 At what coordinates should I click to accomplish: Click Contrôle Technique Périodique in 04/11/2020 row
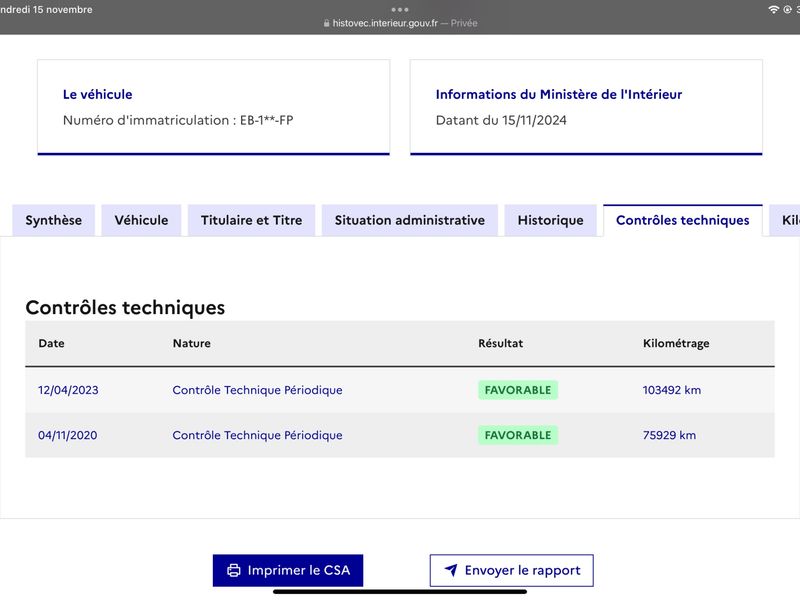pos(258,435)
